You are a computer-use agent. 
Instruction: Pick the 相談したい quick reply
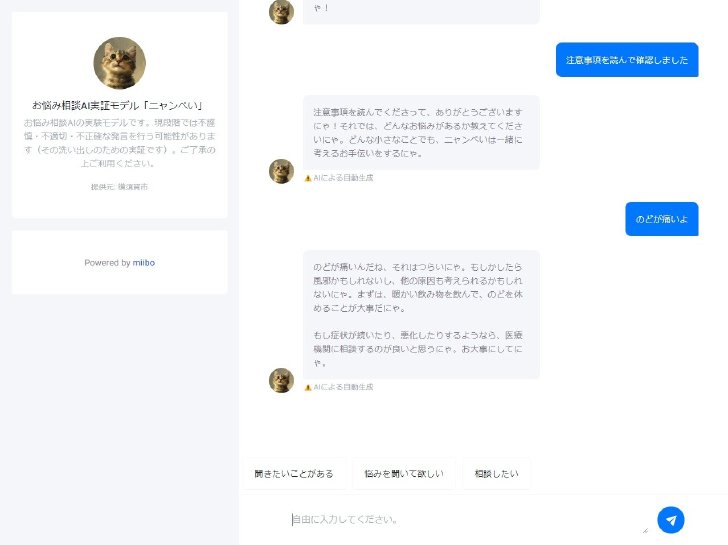click(496, 474)
